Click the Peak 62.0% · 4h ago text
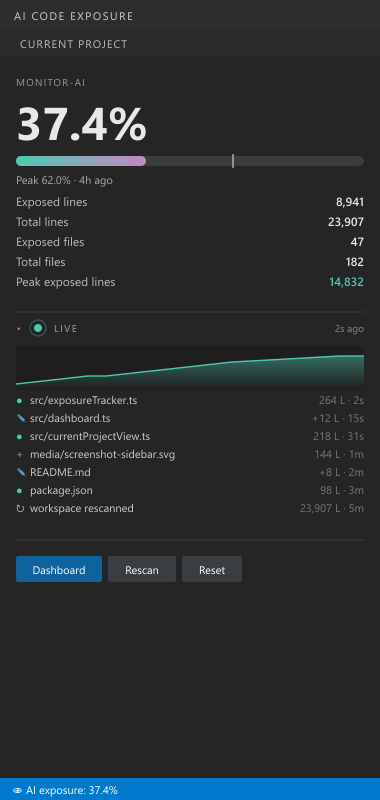380x800 pixels. pos(64,181)
